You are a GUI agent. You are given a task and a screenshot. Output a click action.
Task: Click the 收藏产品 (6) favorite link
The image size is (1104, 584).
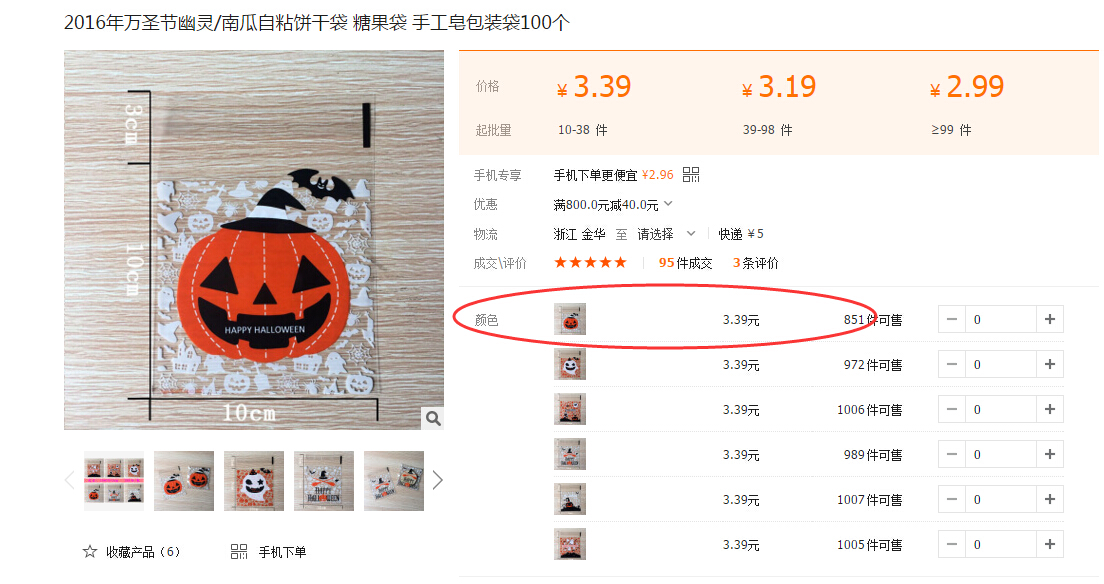click(x=143, y=552)
